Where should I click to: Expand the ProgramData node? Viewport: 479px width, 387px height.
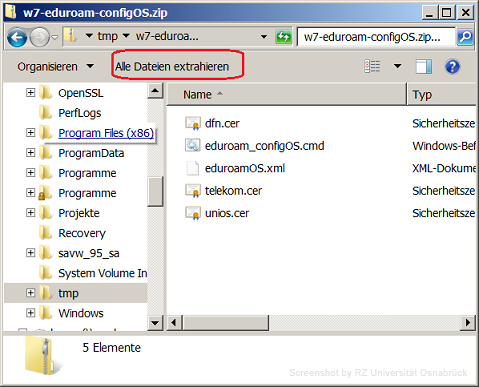click(30, 152)
